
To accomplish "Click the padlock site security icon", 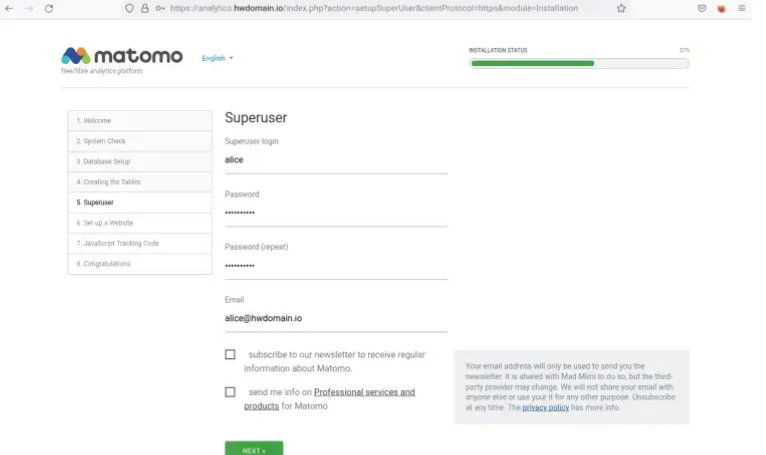I will point(145,8).
